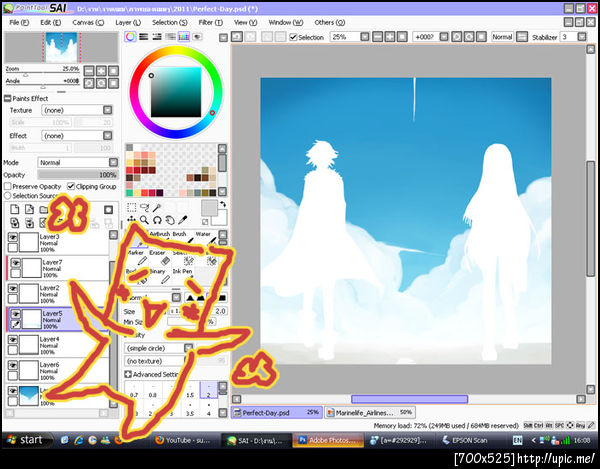Choose the Ink Pen tool

tap(183, 276)
